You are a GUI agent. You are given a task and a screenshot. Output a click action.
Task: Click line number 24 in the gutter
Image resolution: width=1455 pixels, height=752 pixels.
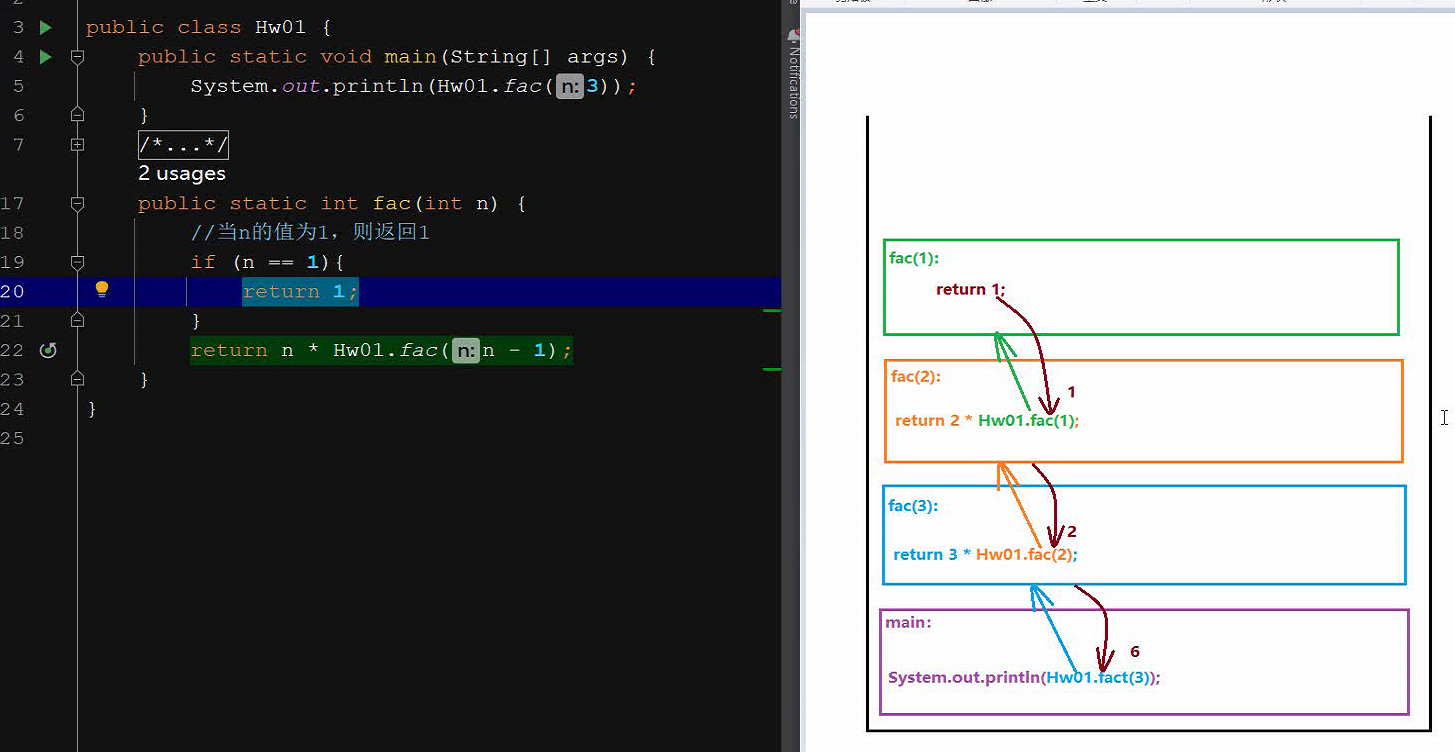(12, 409)
